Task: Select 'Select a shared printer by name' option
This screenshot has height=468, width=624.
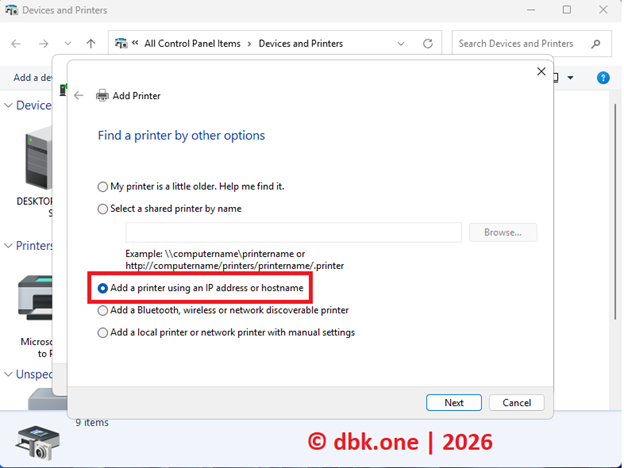Action: (102, 209)
